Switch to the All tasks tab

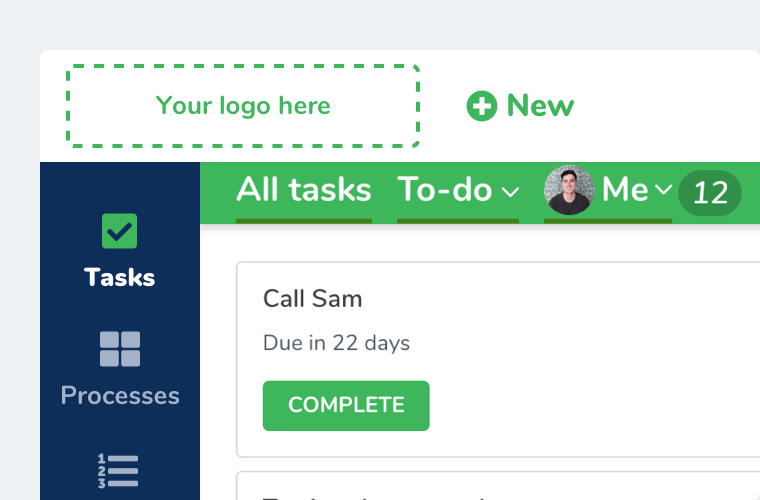pos(303,190)
